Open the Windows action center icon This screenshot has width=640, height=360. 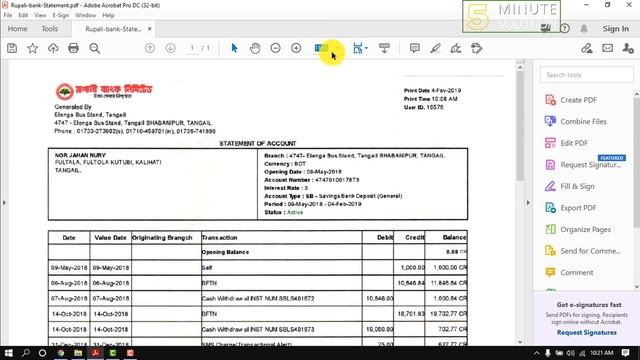(x=625, y=353)
